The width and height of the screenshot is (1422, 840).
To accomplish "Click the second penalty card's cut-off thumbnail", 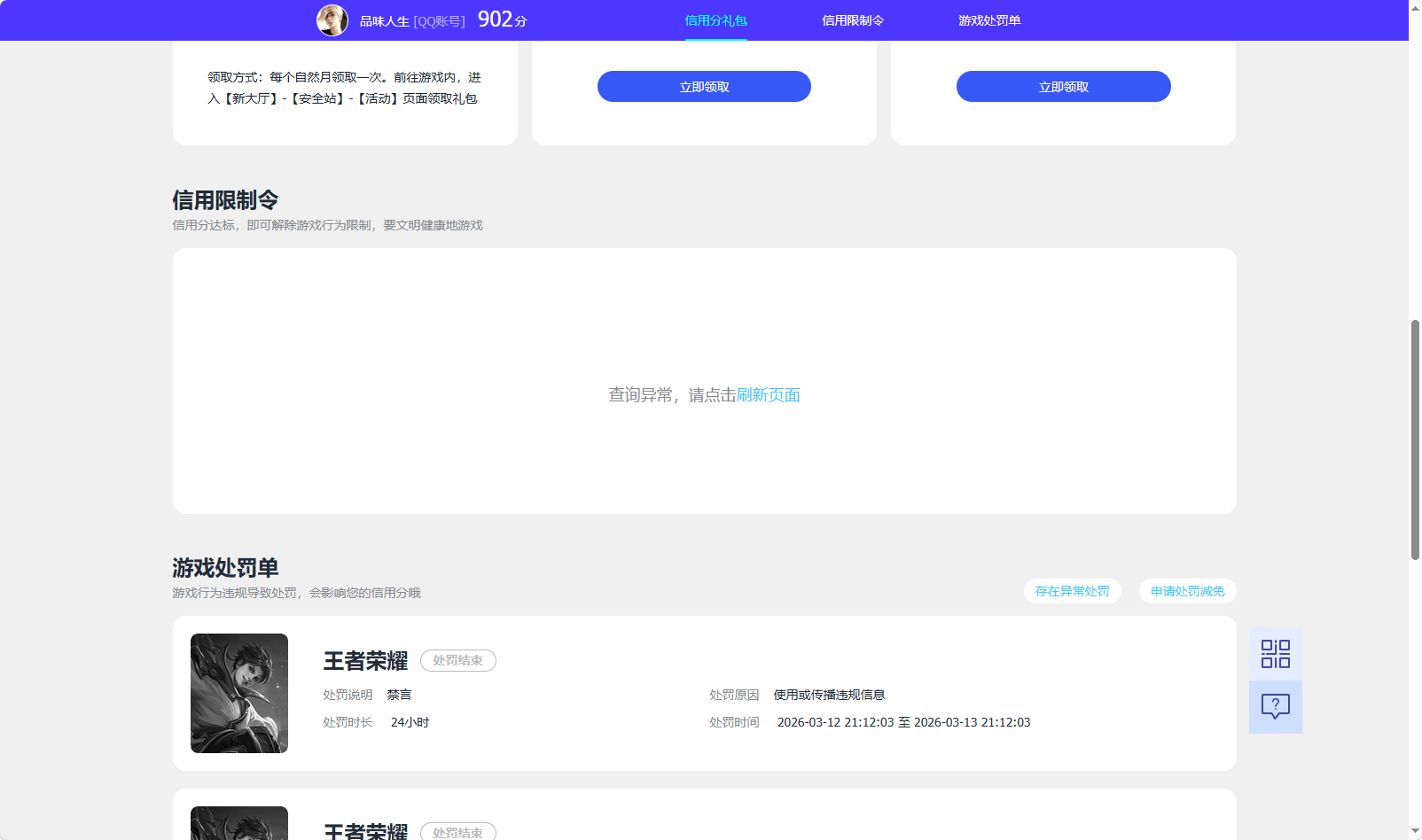I will pyautogui.click(x=239, y=823).
